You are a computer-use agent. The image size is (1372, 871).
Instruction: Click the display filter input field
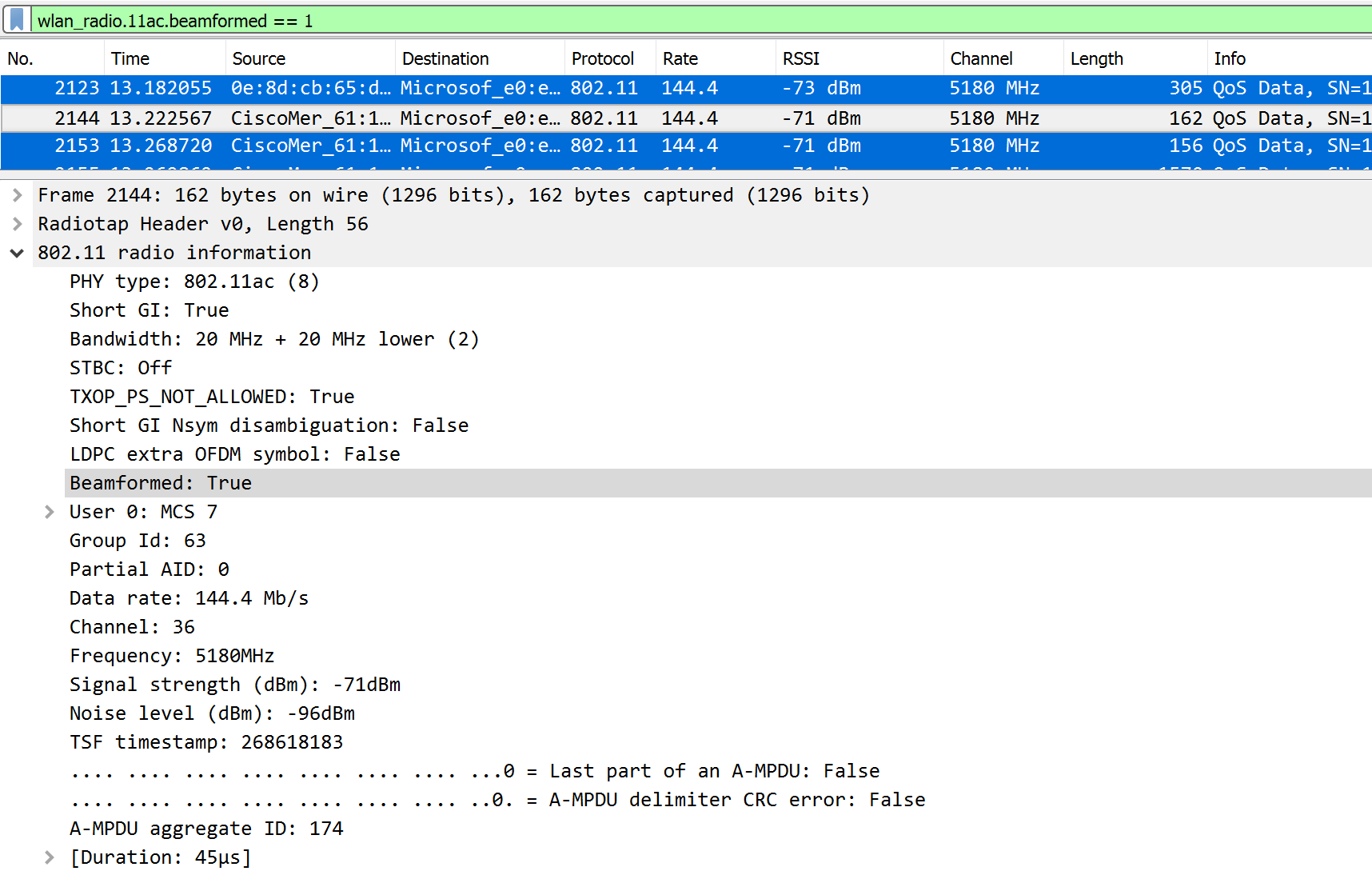640,21
